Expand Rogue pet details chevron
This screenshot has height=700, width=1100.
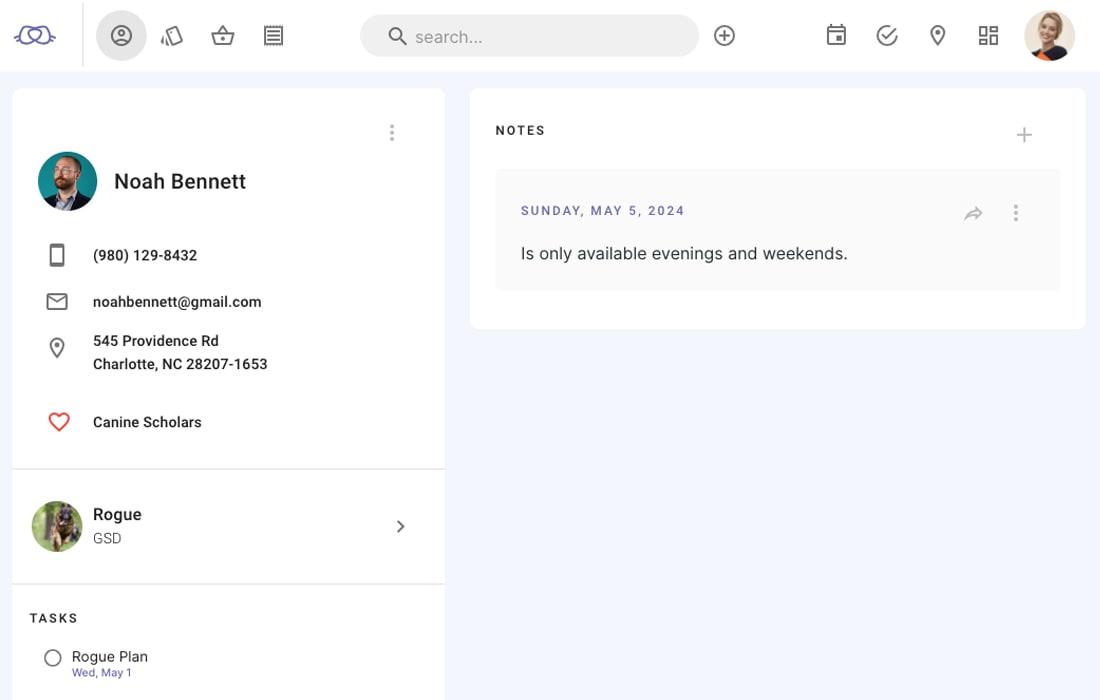(401, 526)
